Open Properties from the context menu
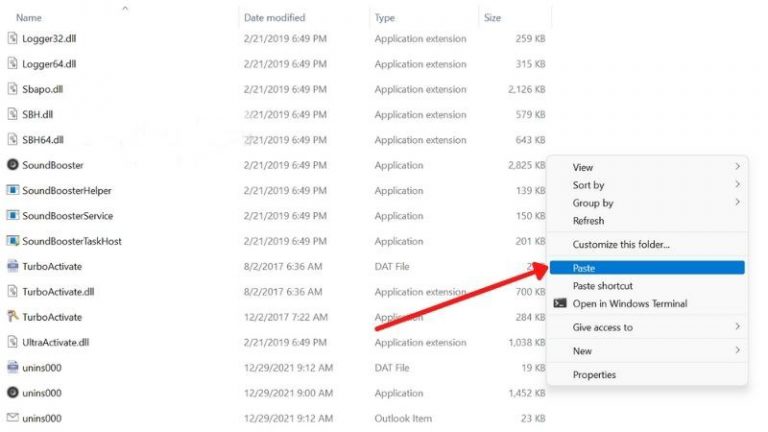This screenshot has height=432, width=768. click(594, 375)
